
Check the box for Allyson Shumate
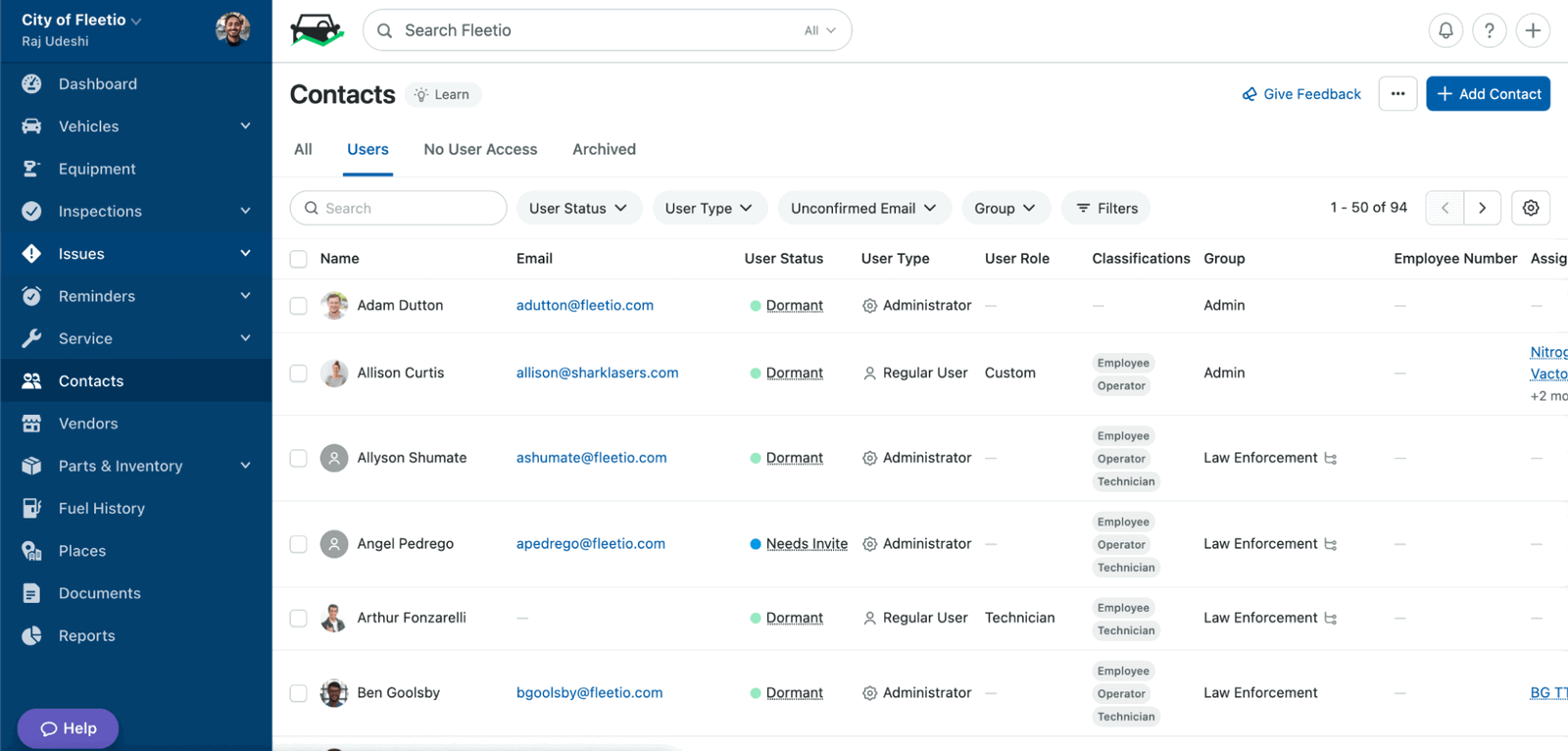pyautogui.click(x=299, y=459)
